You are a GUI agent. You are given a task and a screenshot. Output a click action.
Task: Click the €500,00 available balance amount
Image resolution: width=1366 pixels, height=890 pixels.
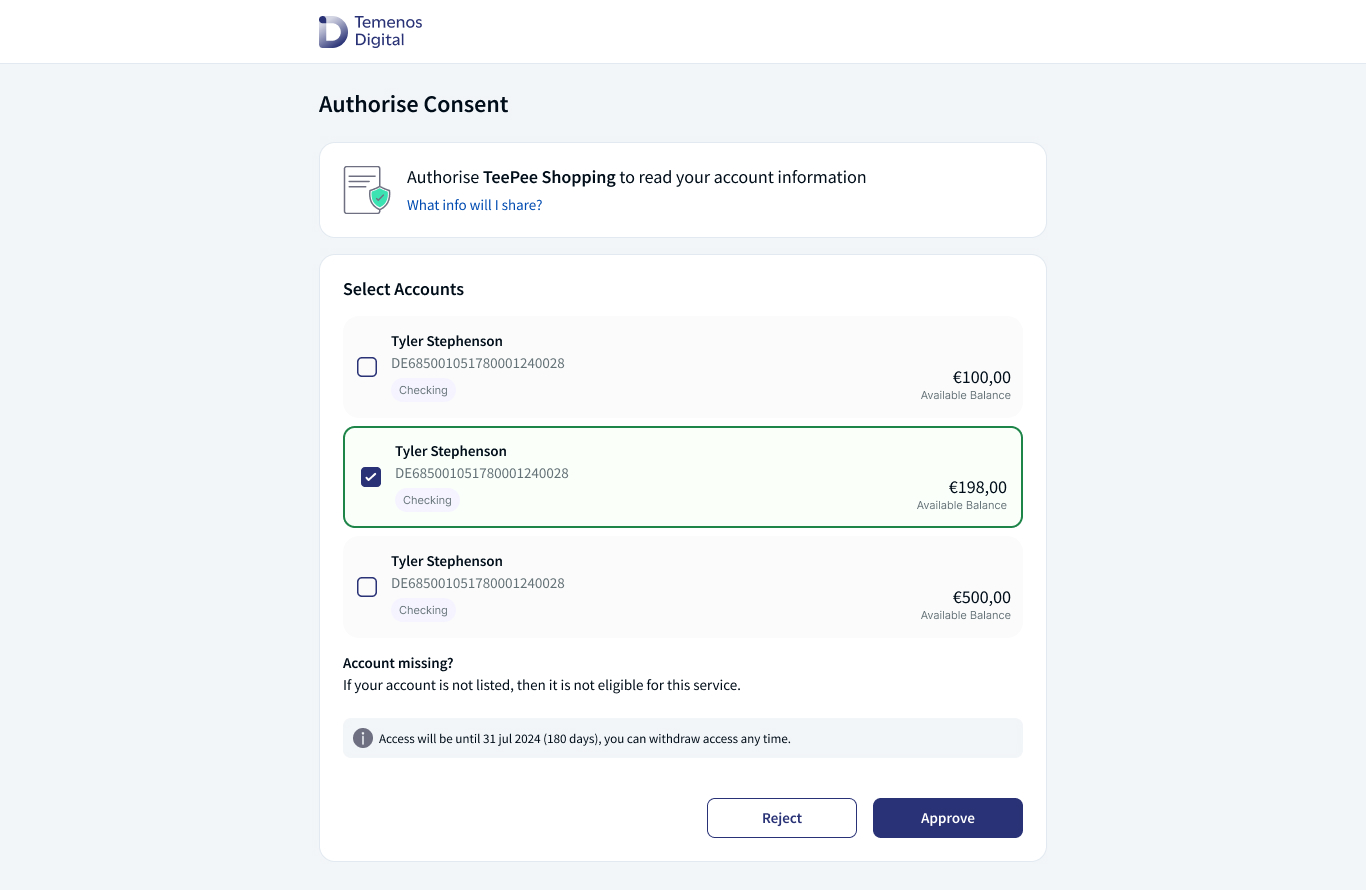(x=981, y=597)
